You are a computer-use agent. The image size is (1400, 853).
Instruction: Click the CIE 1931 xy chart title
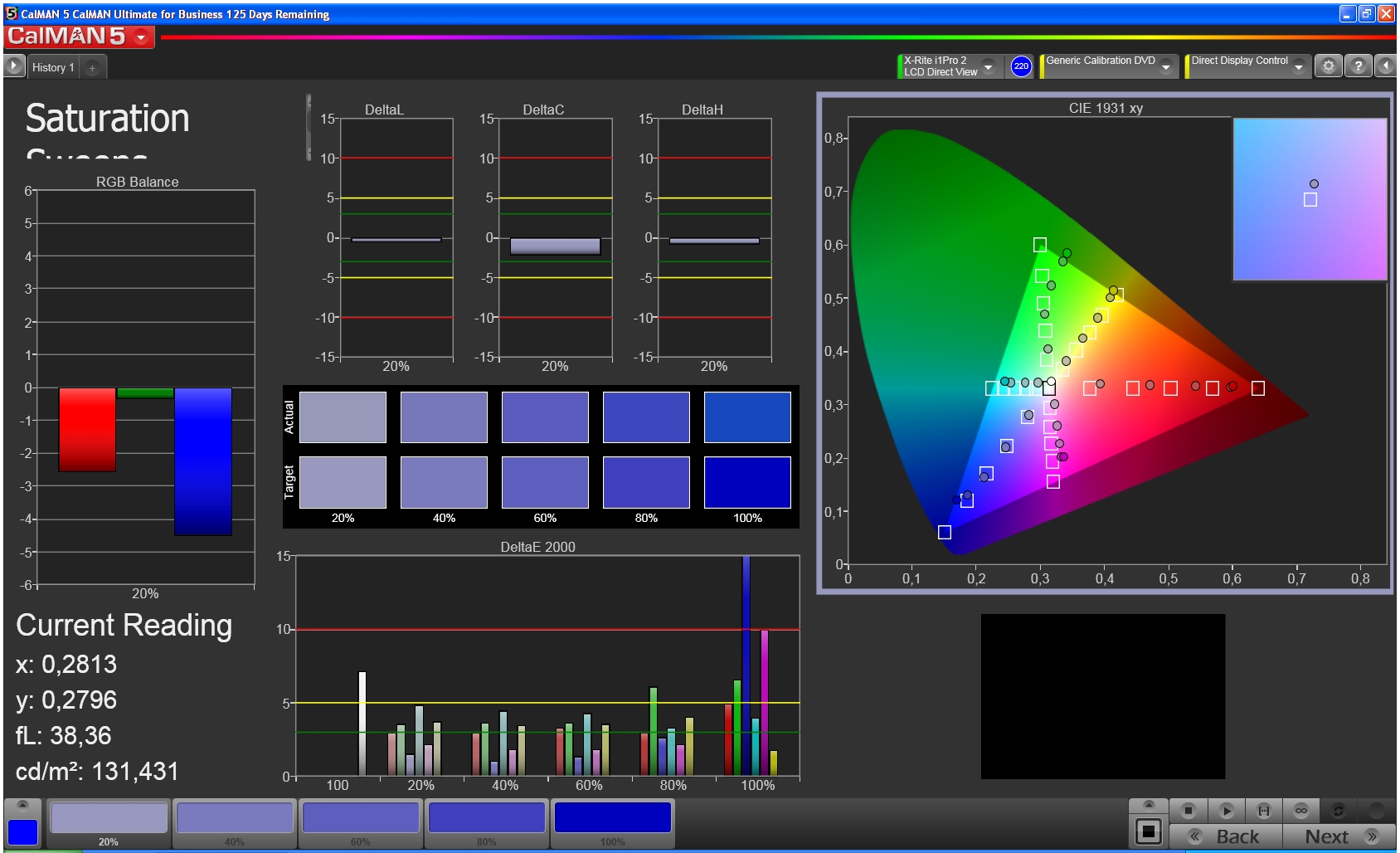[1106, 108]
